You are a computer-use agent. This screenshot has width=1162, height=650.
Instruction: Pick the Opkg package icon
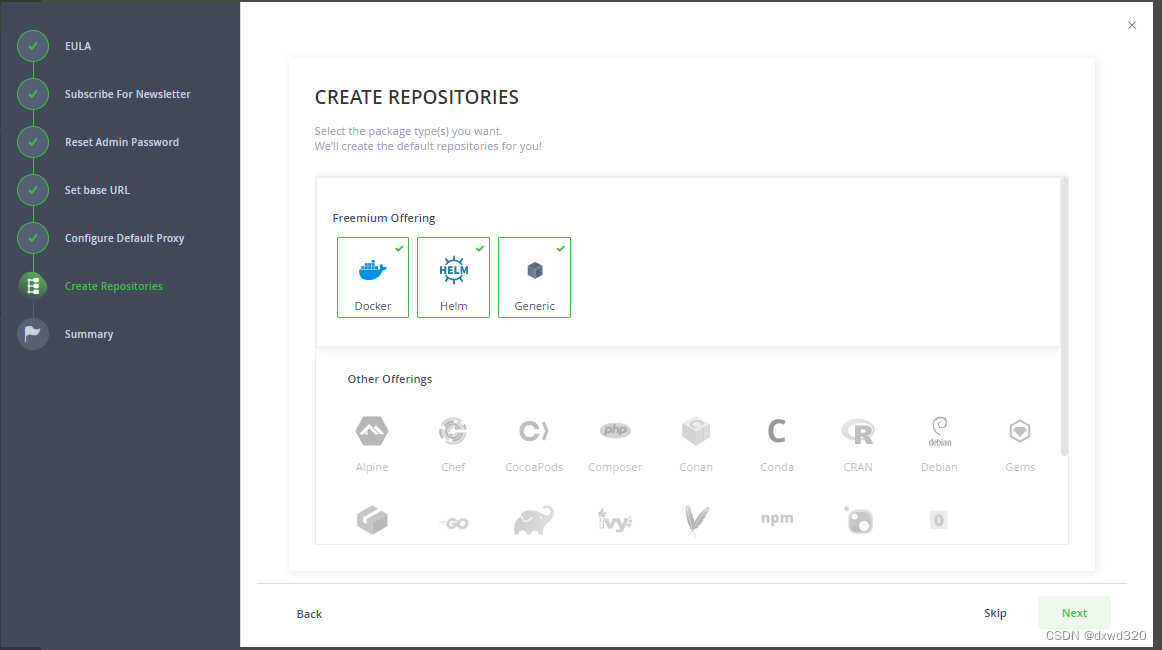939,520
